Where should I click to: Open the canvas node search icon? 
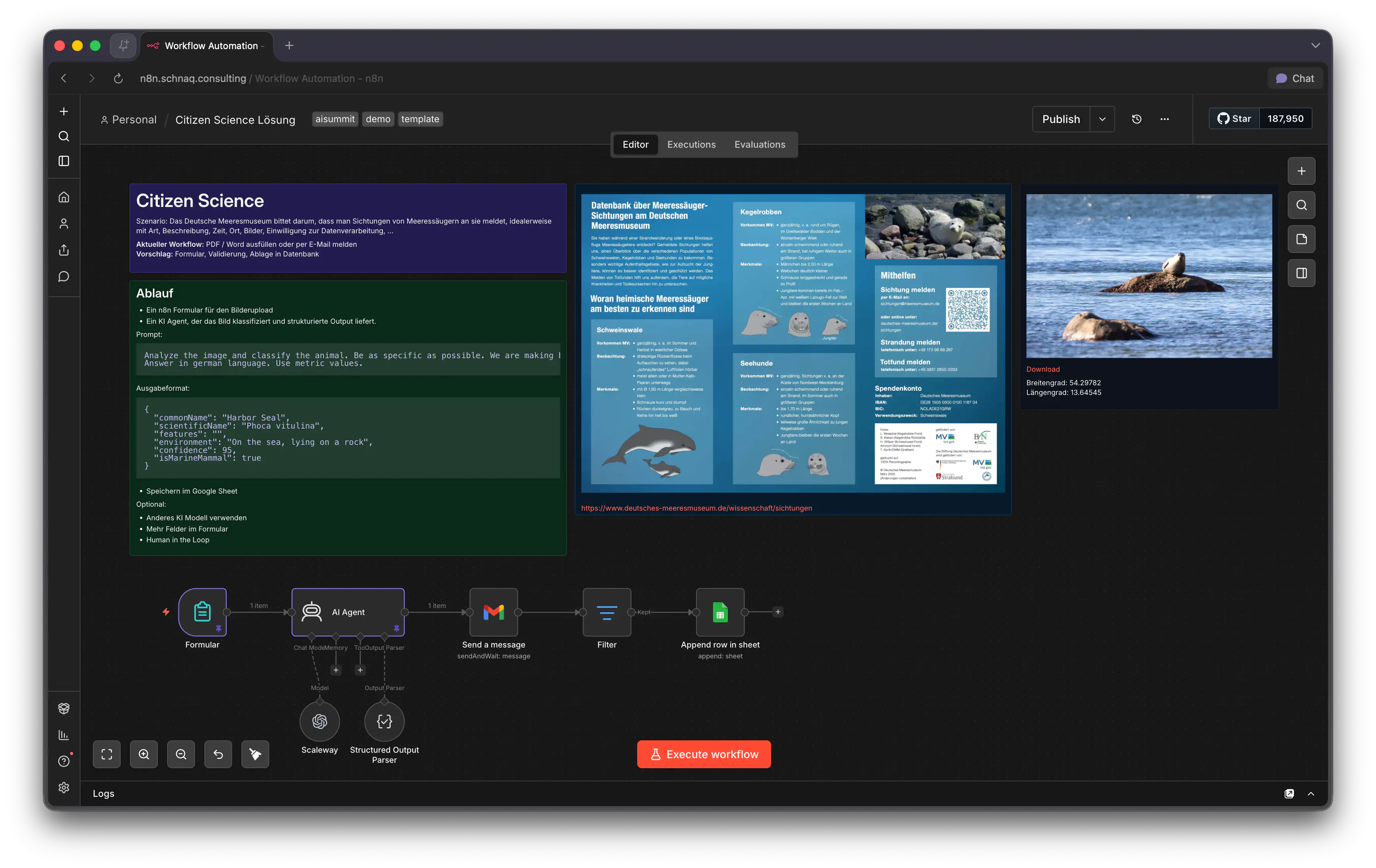pos(1301,205)
